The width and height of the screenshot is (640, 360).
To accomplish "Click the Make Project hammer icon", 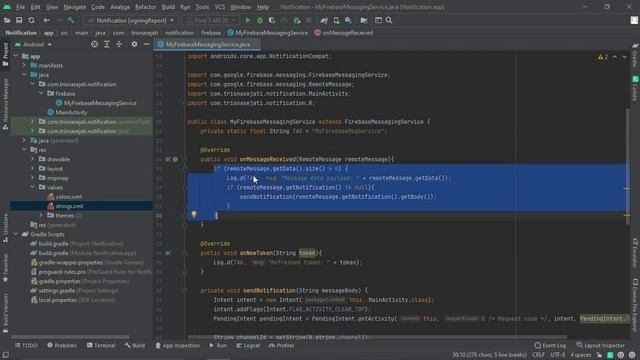I will tap(71, 20).
